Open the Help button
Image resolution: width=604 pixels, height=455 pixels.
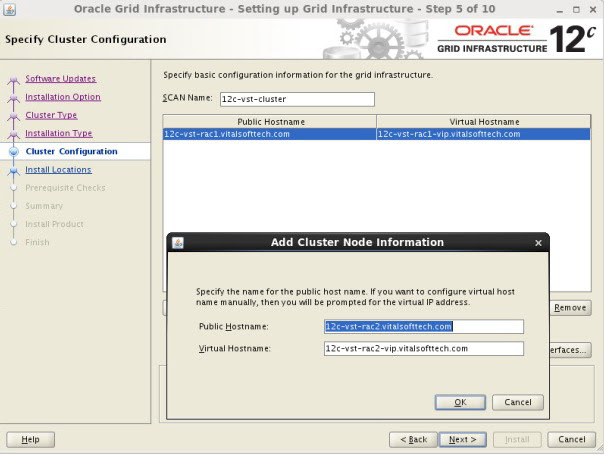(30, 440)
